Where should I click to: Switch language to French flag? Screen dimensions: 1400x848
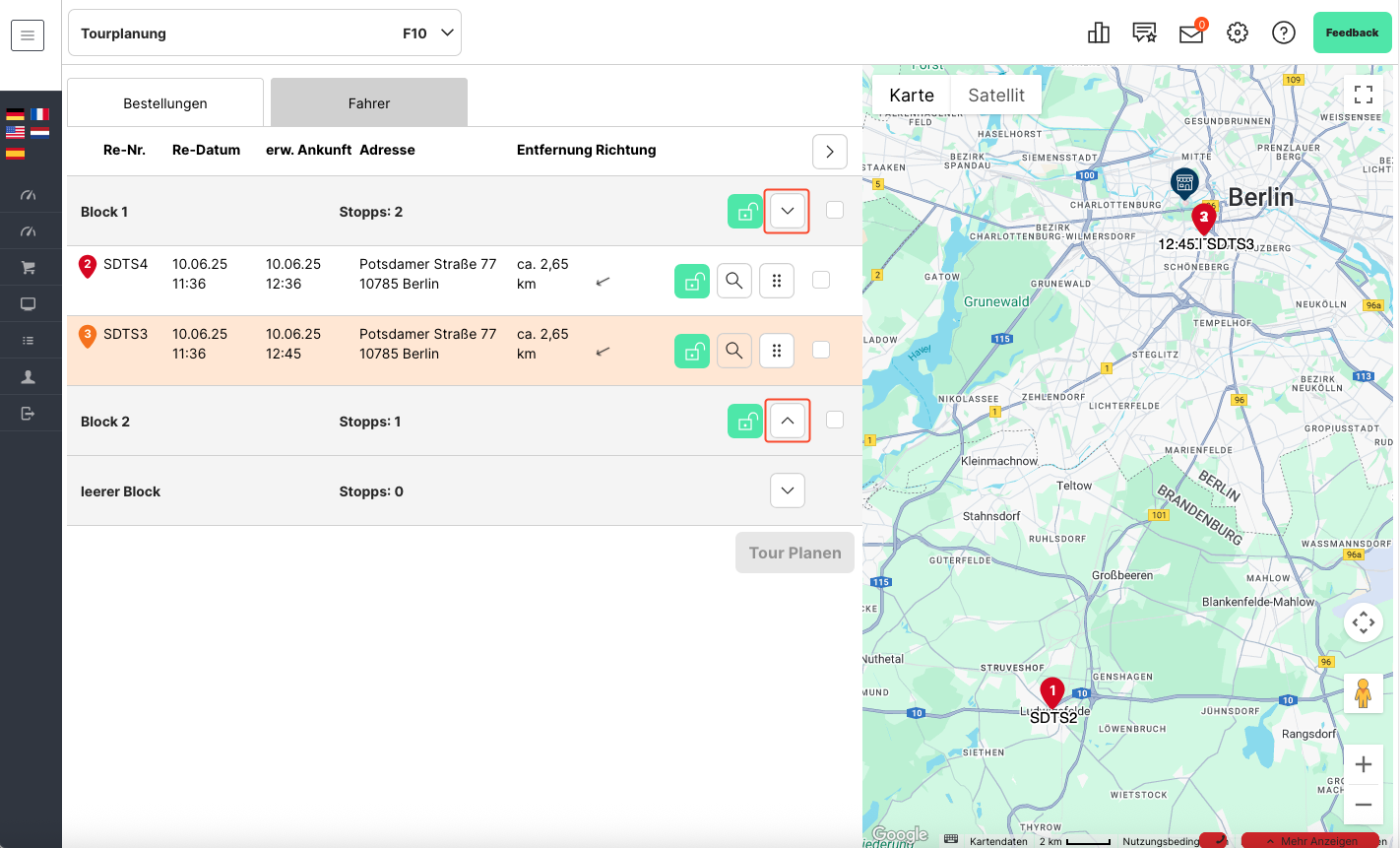[x=39, y=114]
